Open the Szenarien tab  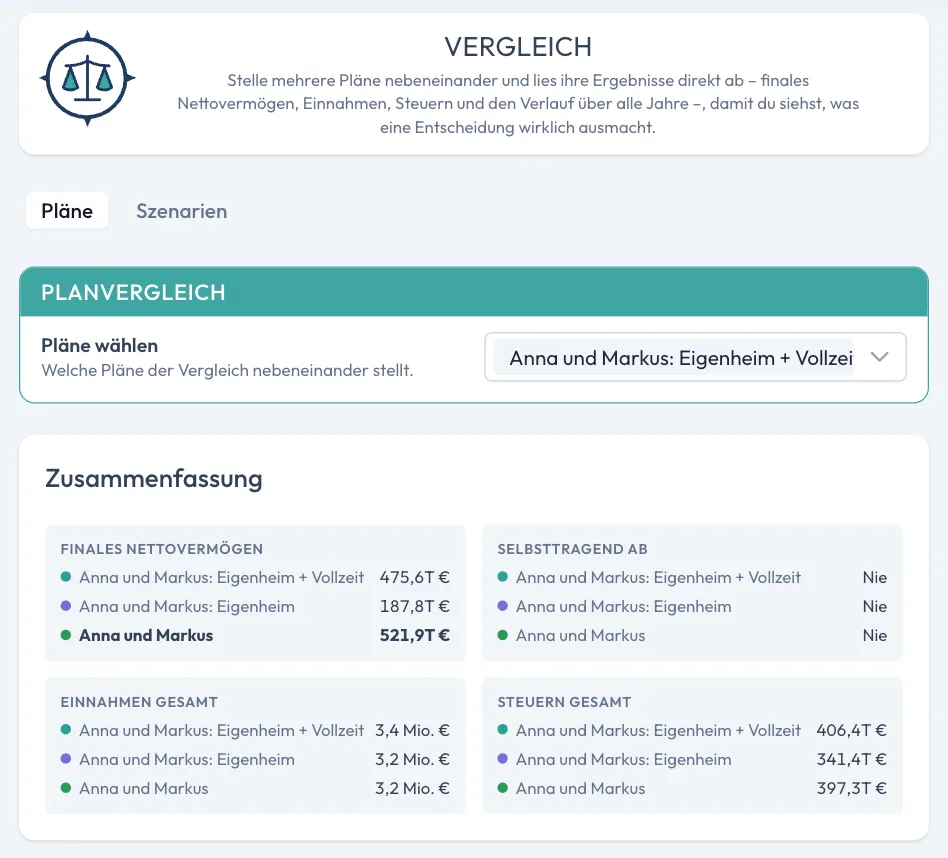pos(181,211)
